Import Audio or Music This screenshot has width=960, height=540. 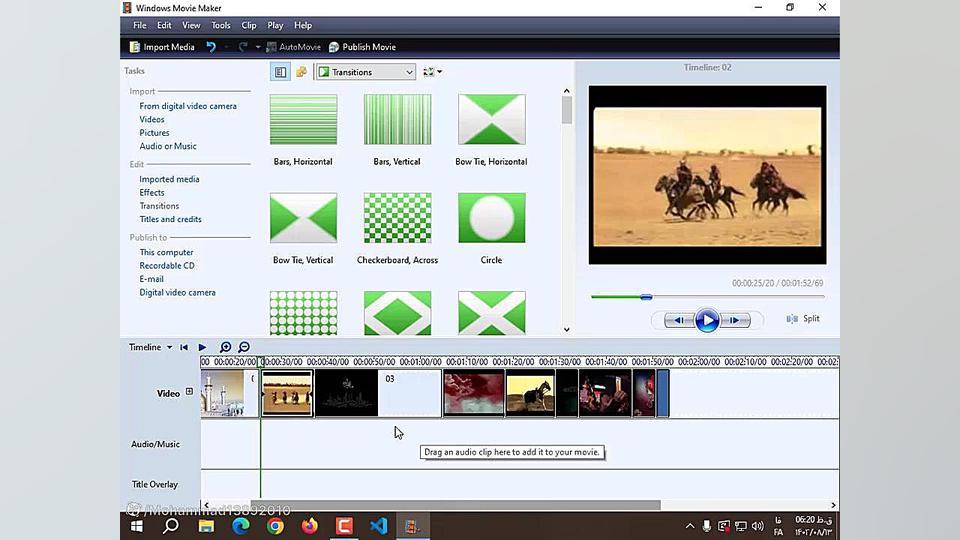pos(168,146)
